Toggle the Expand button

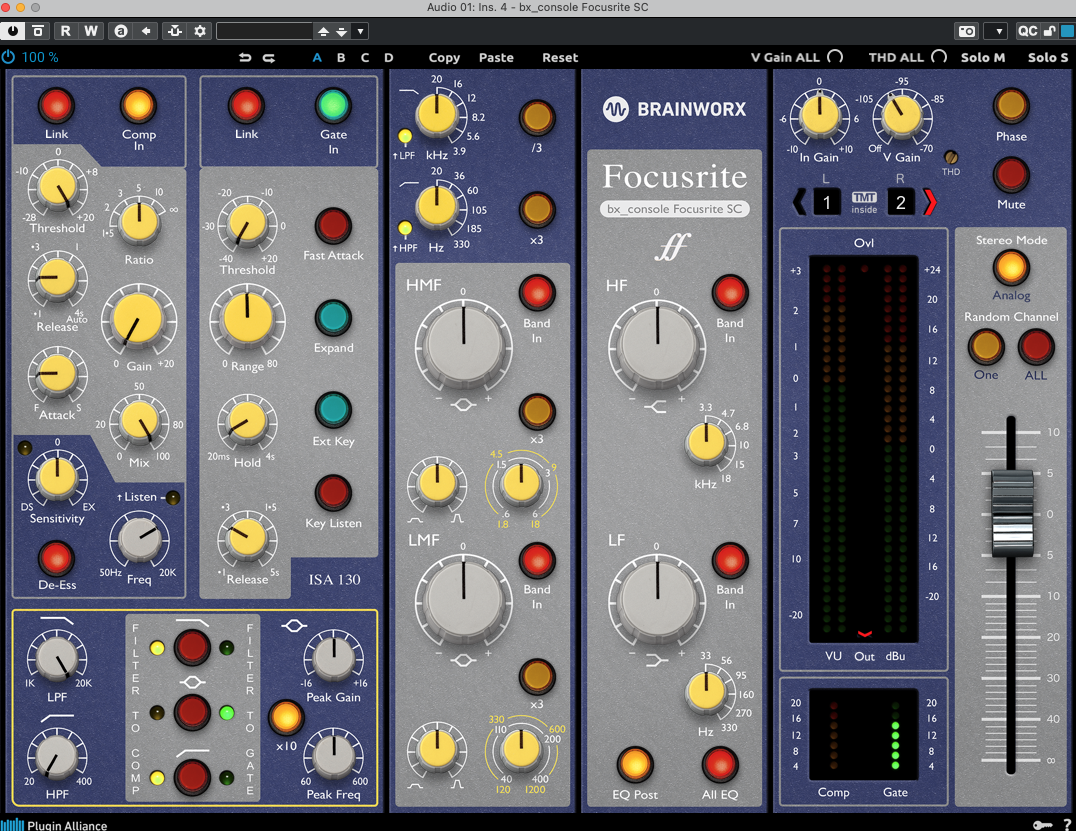(333, 318)
